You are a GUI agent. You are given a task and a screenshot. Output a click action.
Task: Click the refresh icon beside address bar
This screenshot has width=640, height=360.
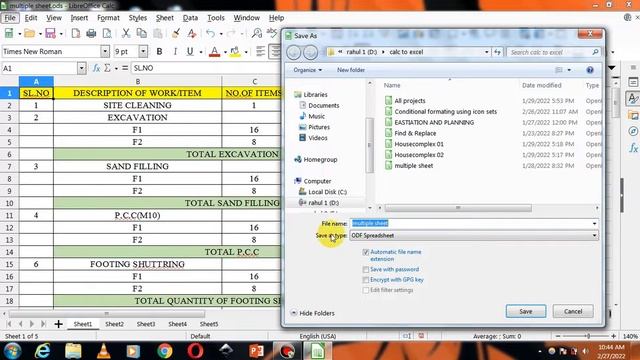497,52
